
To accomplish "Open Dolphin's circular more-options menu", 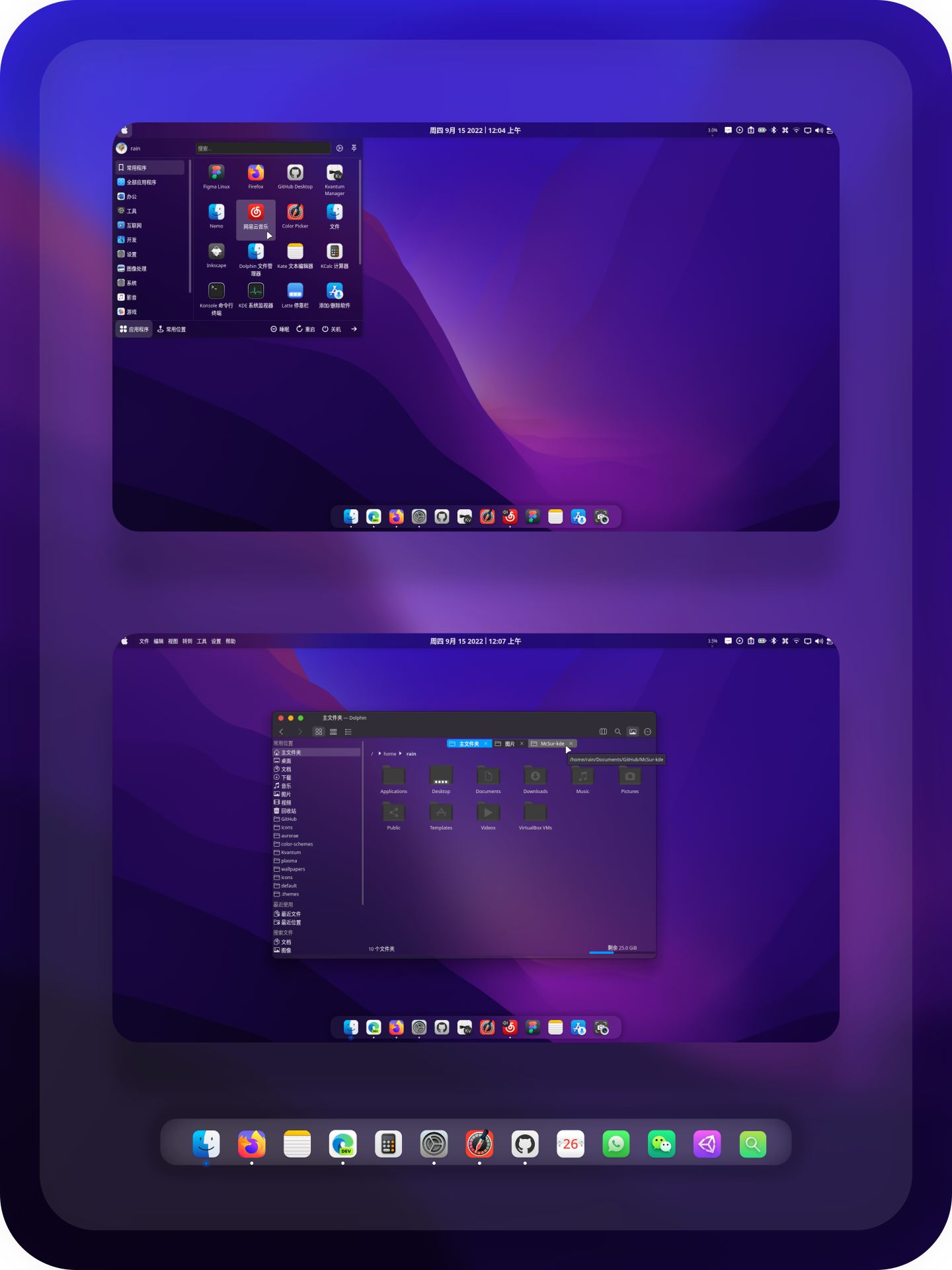I will [648, 732].
